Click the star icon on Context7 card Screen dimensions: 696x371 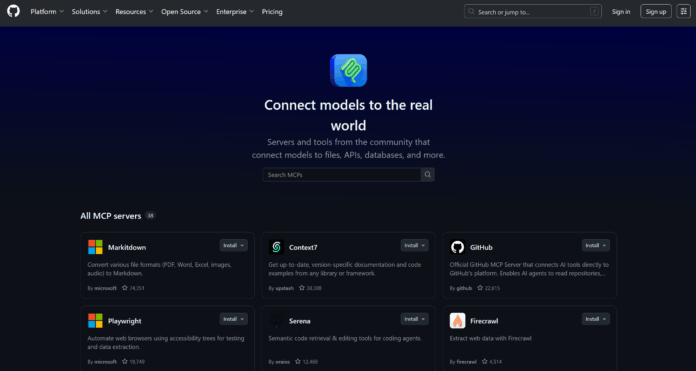[302, 288]
